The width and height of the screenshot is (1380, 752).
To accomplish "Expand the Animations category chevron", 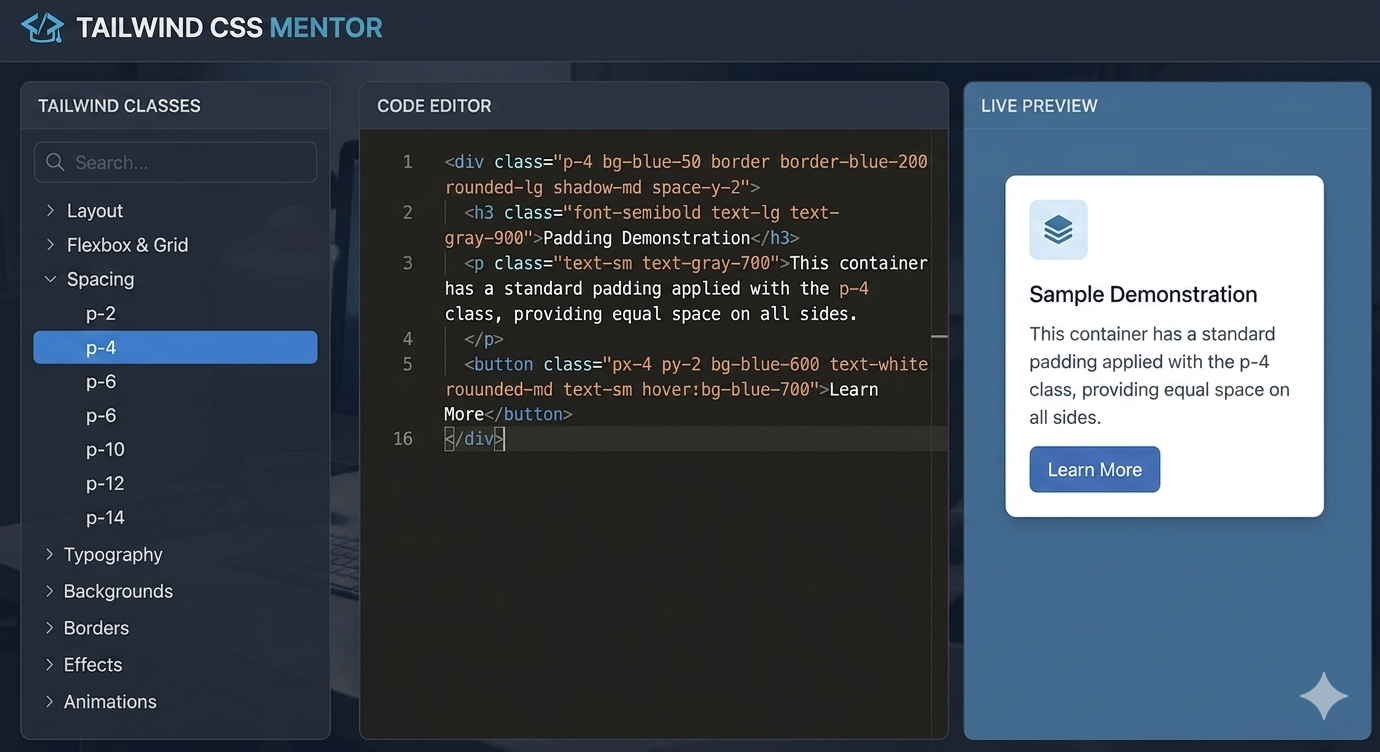I will pos(50,702).
